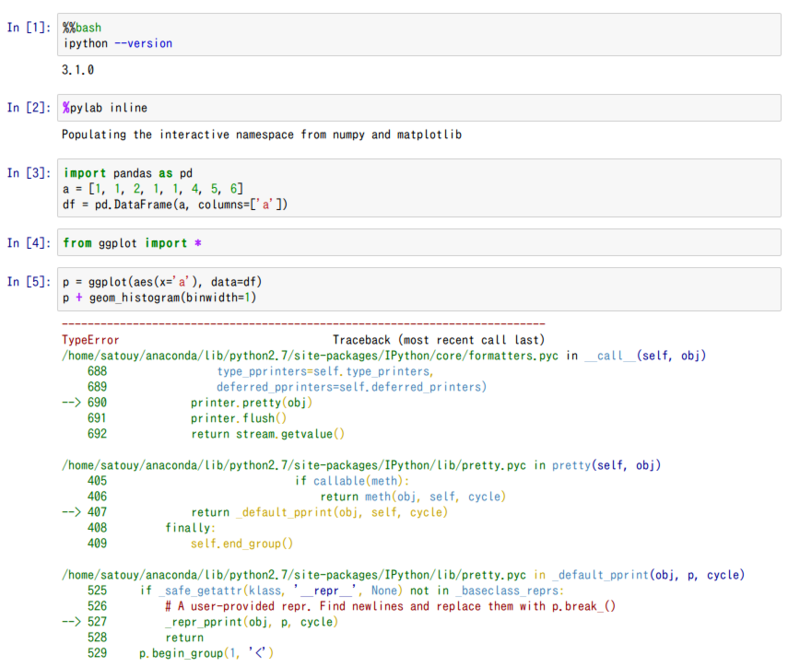Viewport: 800px width, 667px height.
Task: Click traceback line 527 _repr_pprint(obj, p, cycle)
Action: coord(200,622)
